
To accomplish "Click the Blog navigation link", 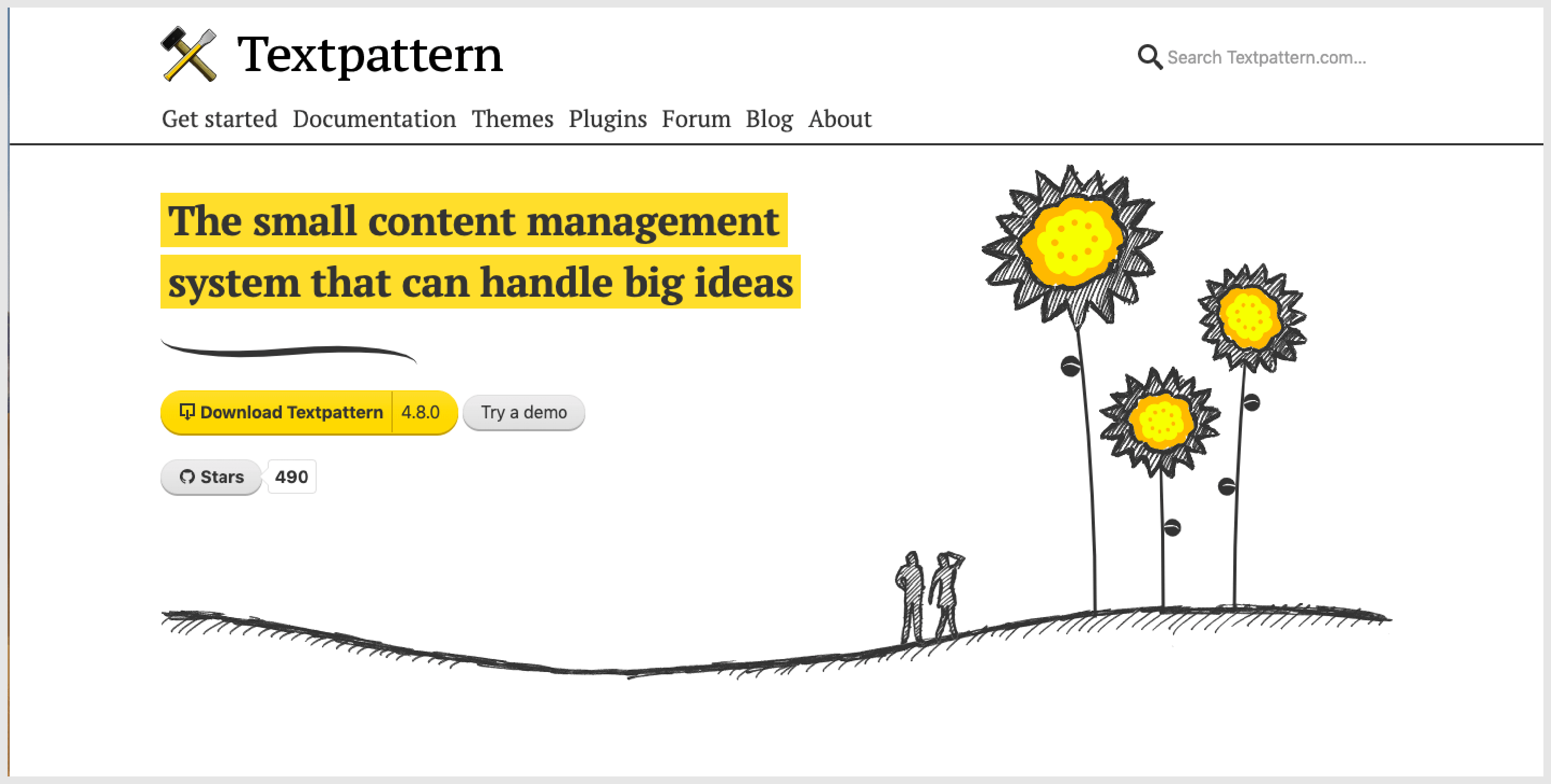I will click(x=770, y=118).
